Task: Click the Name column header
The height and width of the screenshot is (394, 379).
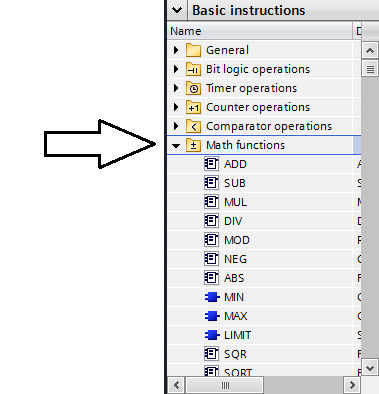Action: pos(260,31)
